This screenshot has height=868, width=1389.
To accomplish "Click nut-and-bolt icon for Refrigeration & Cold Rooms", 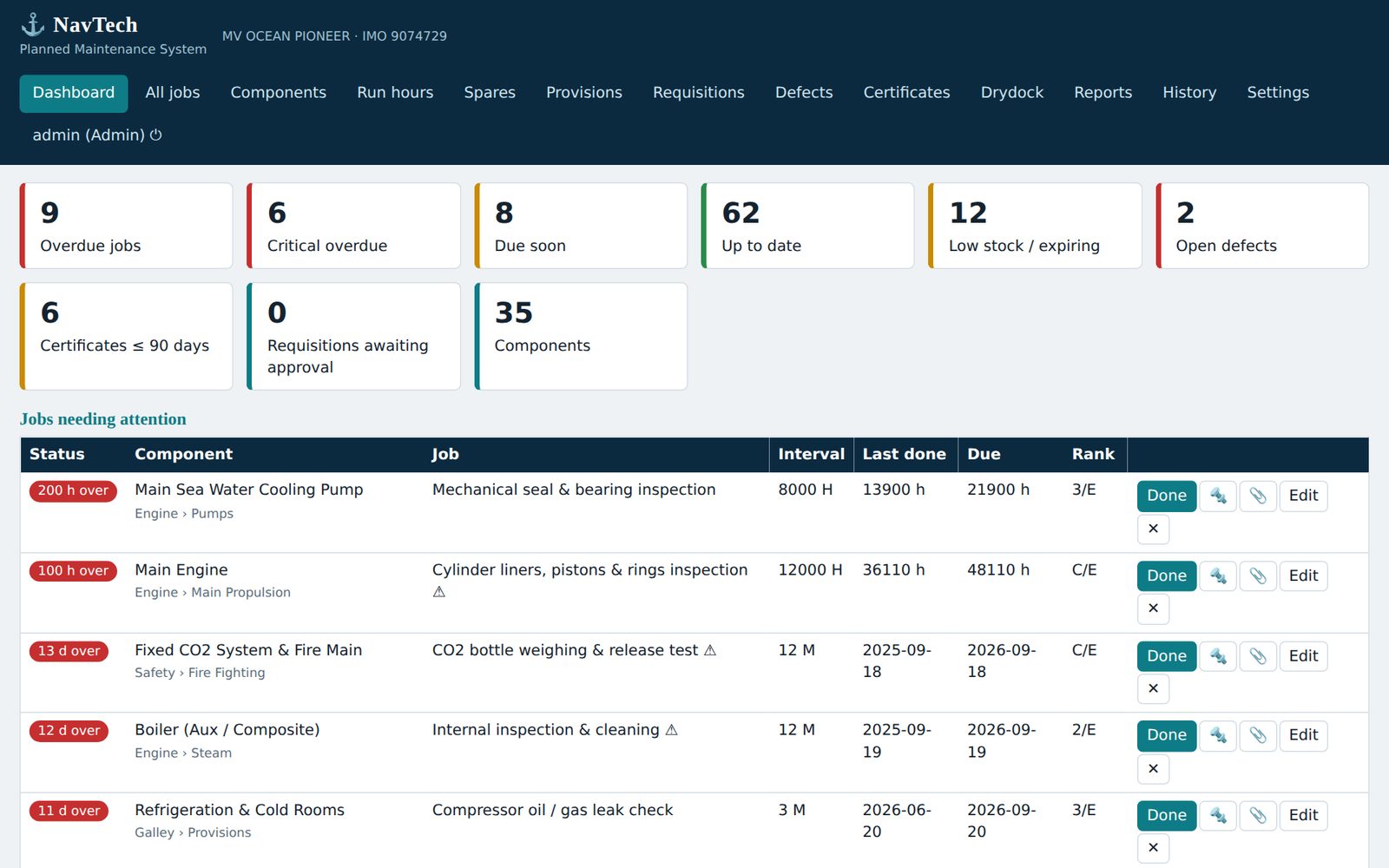I will [1218, 815].
